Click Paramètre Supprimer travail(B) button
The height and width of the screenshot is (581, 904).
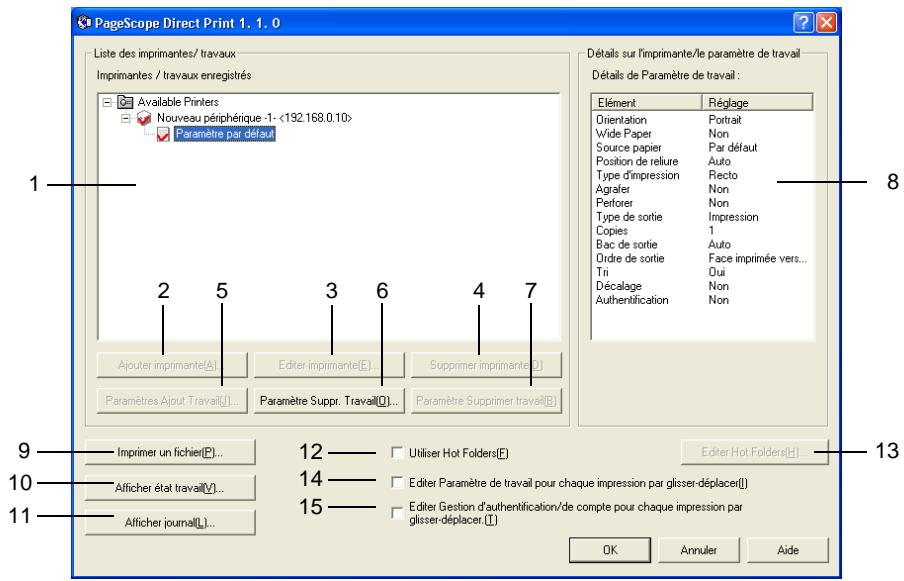(486, 401)
